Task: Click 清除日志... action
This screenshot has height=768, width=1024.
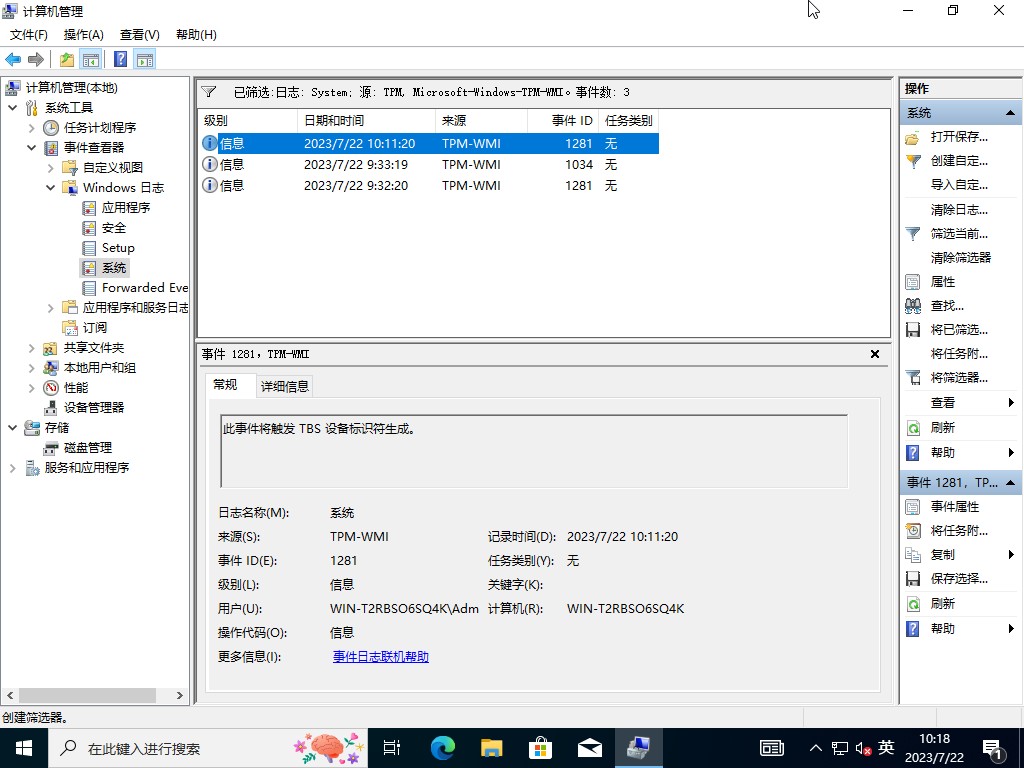Action: click(959, 210)
